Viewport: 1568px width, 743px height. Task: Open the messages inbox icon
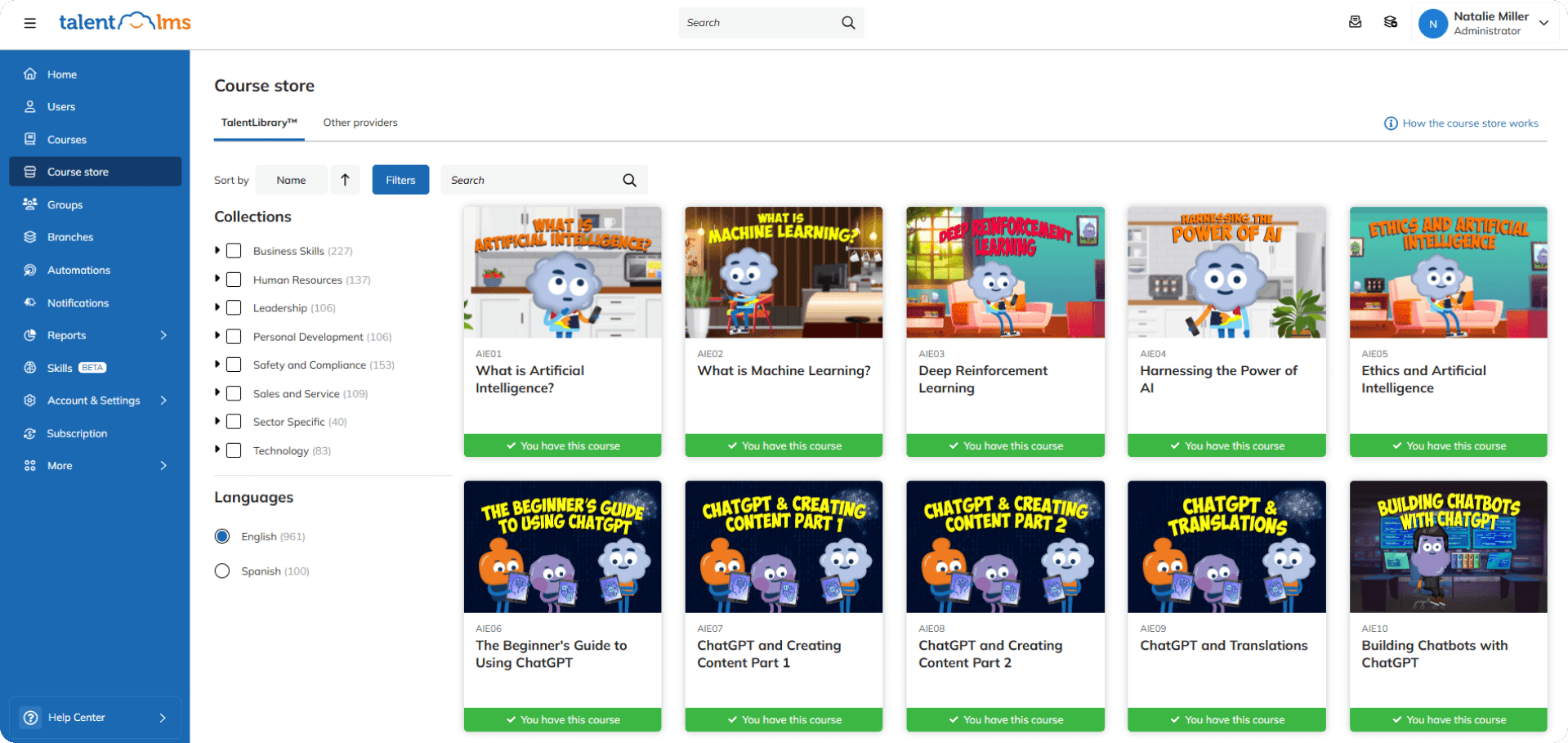(x=1355, y=22)
